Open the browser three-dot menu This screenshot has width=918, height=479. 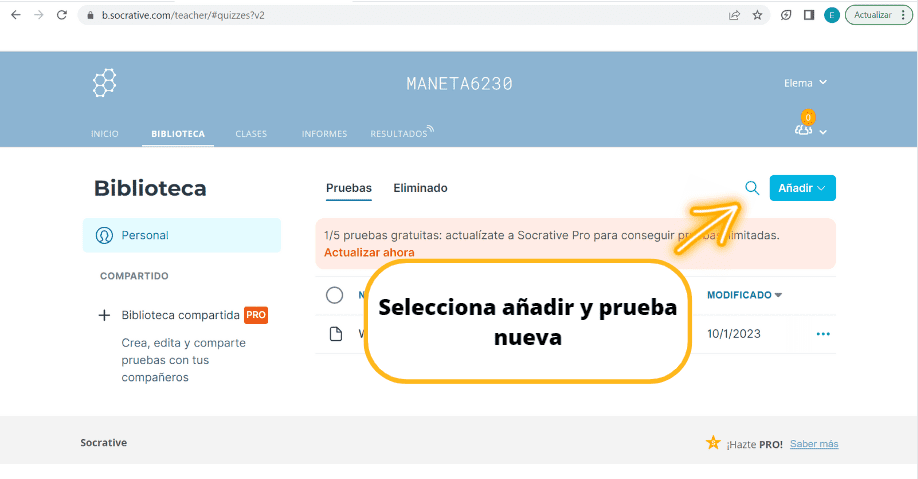point(903,15)
